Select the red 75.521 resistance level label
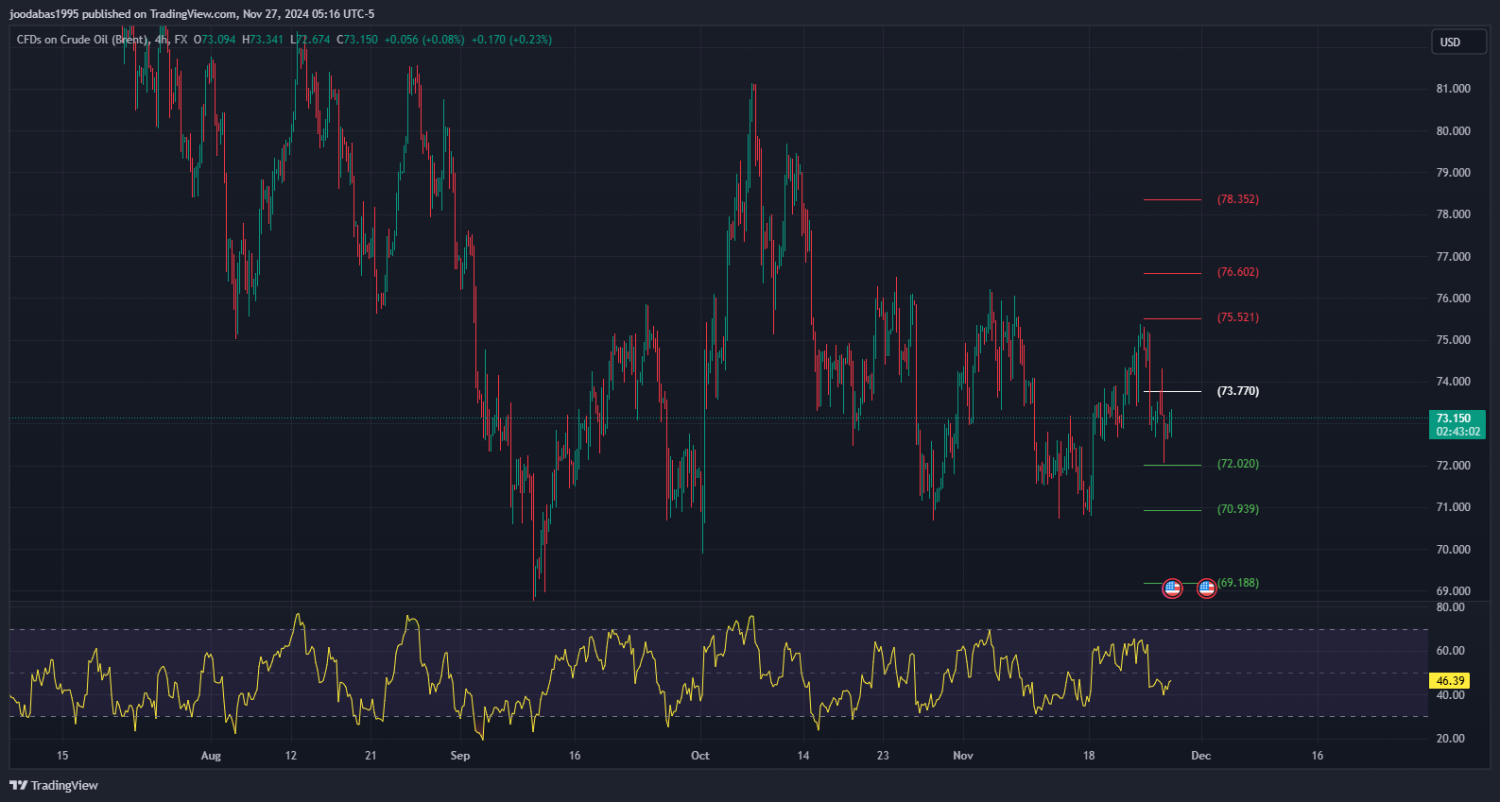 [x=1237, y=318]
